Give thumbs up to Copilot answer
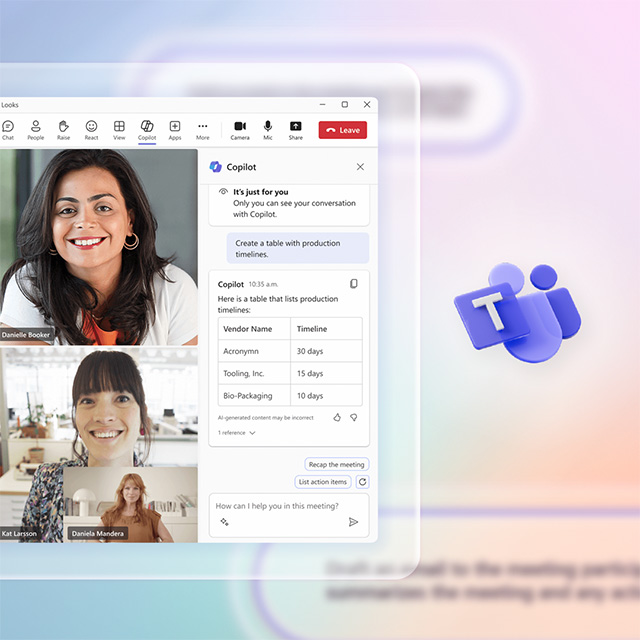Image resolution: width=640 pixels, height=640 pixels. pyautogui.click(x=337, y=417)
